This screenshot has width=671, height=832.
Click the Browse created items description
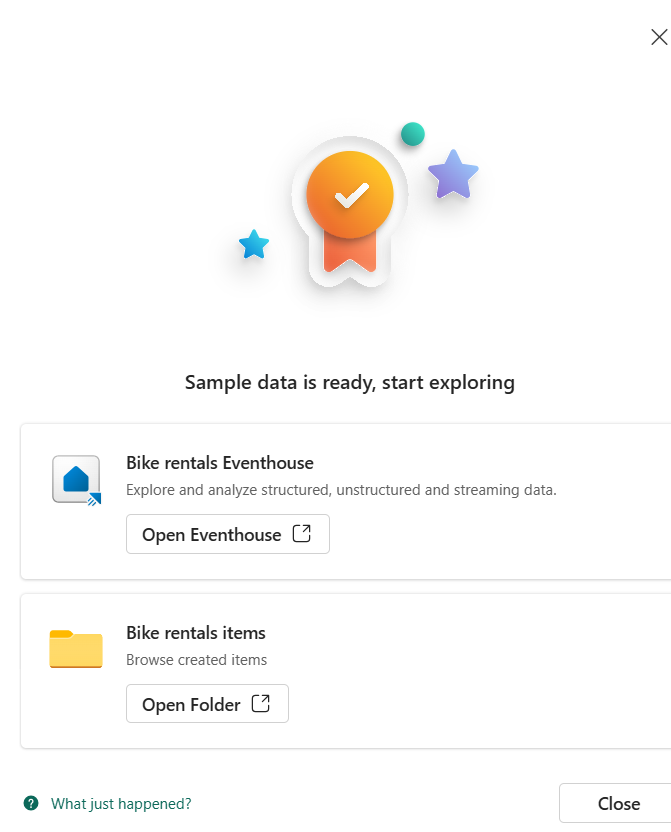pyautogui.click(x=196, y=660)
